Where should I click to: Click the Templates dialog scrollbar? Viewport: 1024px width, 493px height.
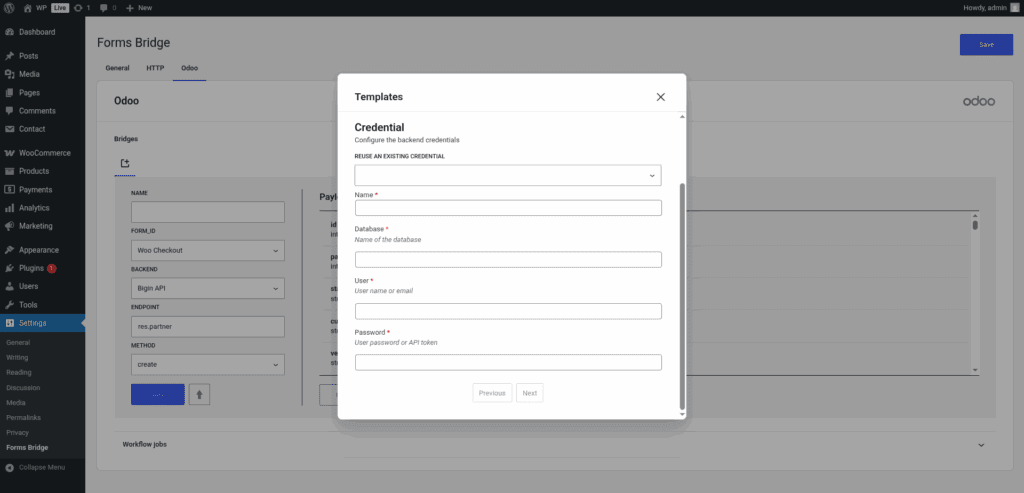coord(682,294)
